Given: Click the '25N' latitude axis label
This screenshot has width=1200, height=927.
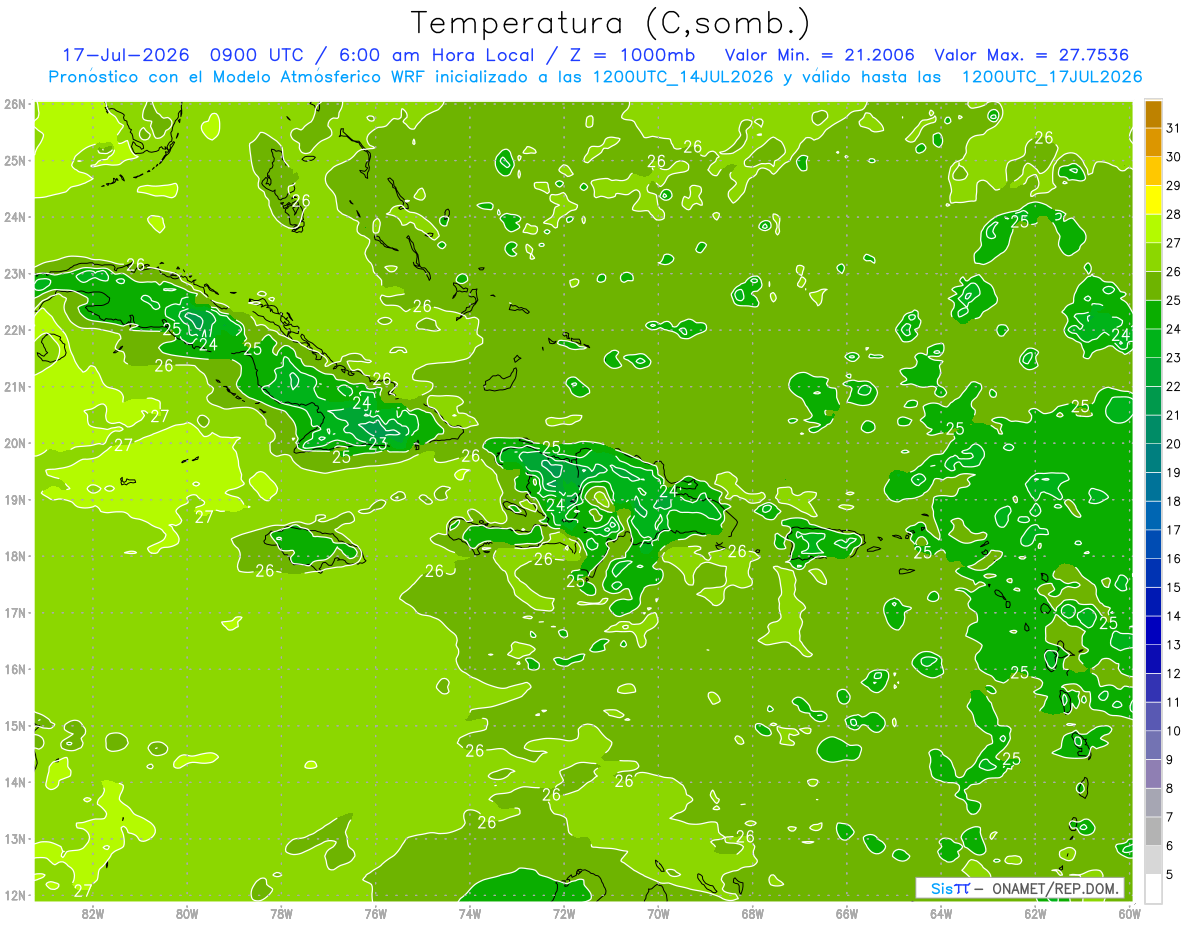Looking at the screenshot, I should tap(15, 160).
